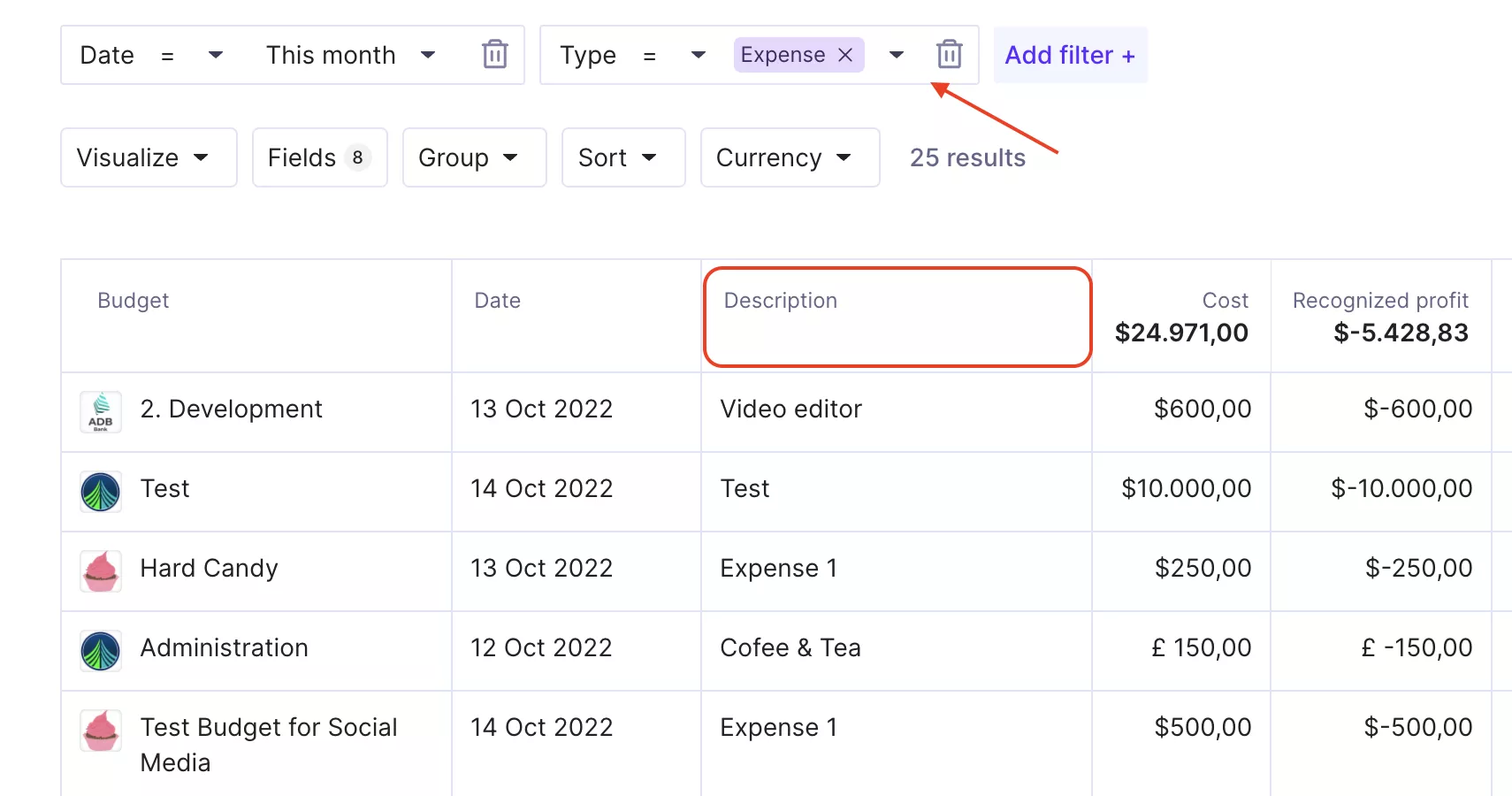This screenshot has width=1512, height=796.
Task: Click the Cofee & Tea description
Action: [x=790, y=647]
